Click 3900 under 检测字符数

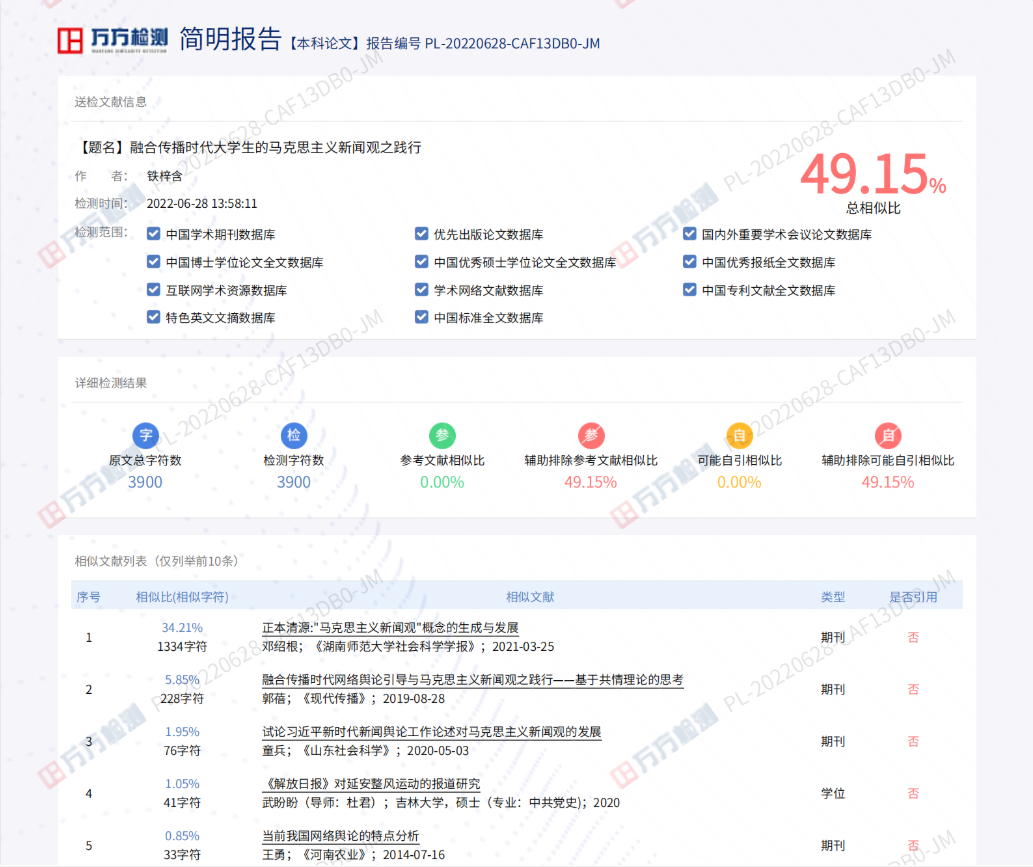294,482
